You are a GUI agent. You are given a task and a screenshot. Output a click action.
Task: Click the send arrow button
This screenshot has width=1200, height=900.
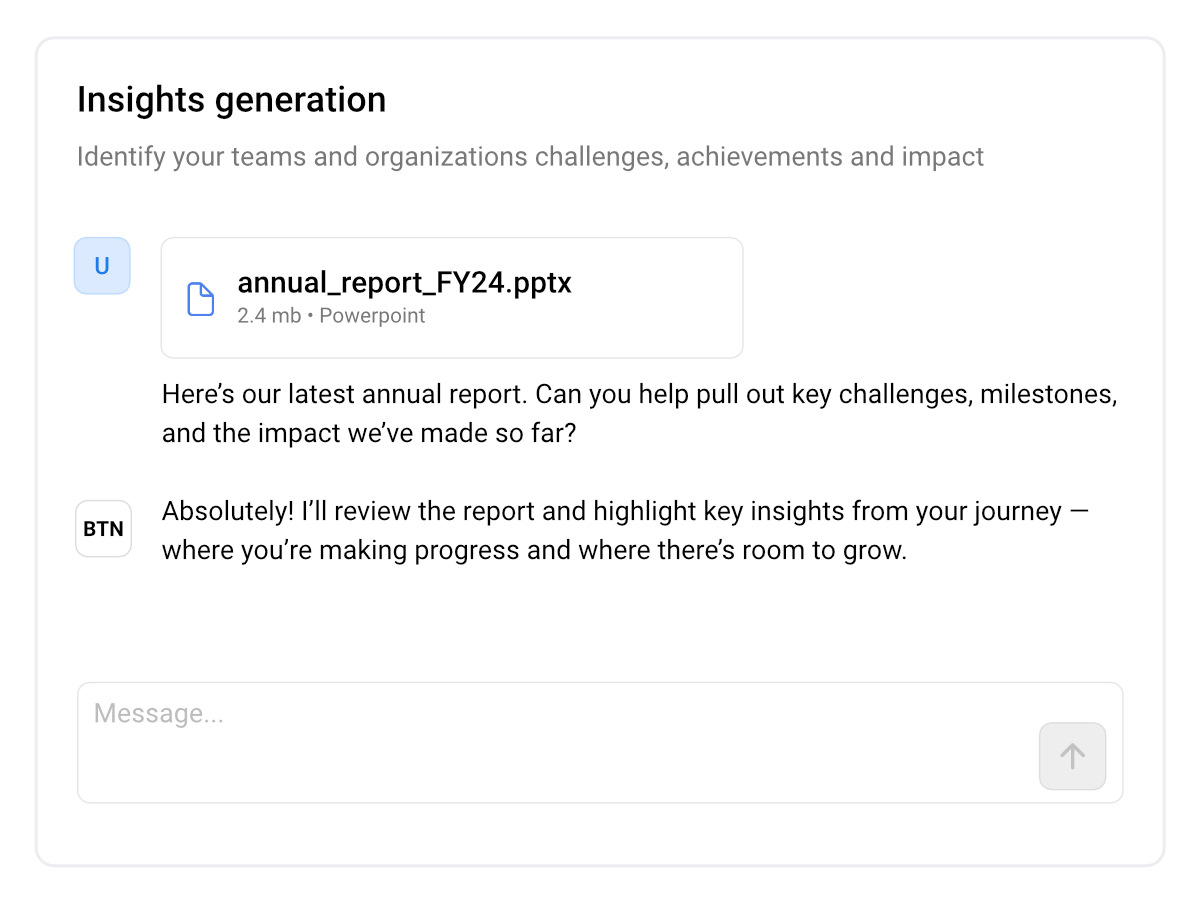pyautogui.click(x=1072, y=756)
